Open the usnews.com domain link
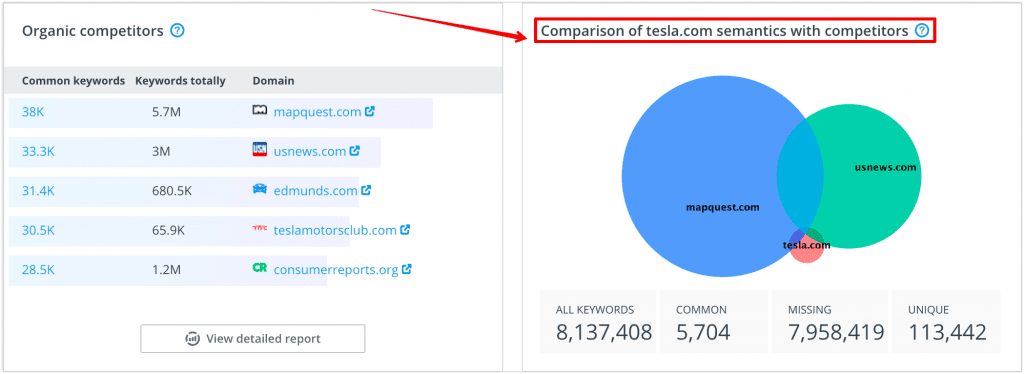Viewport: 1024px width, 374px height. pyautogui.click(x=310, y=151)
